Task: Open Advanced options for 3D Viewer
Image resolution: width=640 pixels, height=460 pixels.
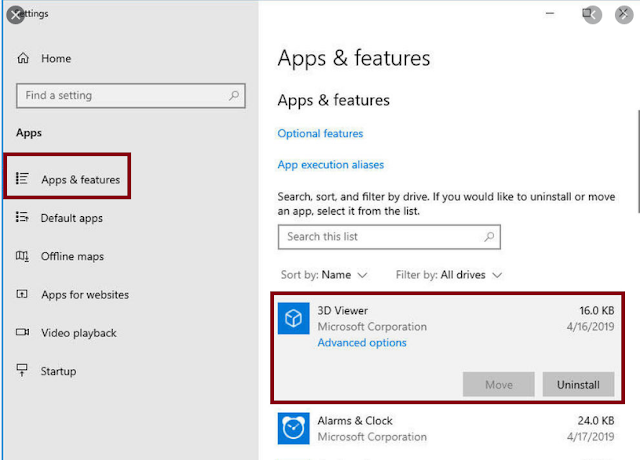Action: tap(362, 342)
